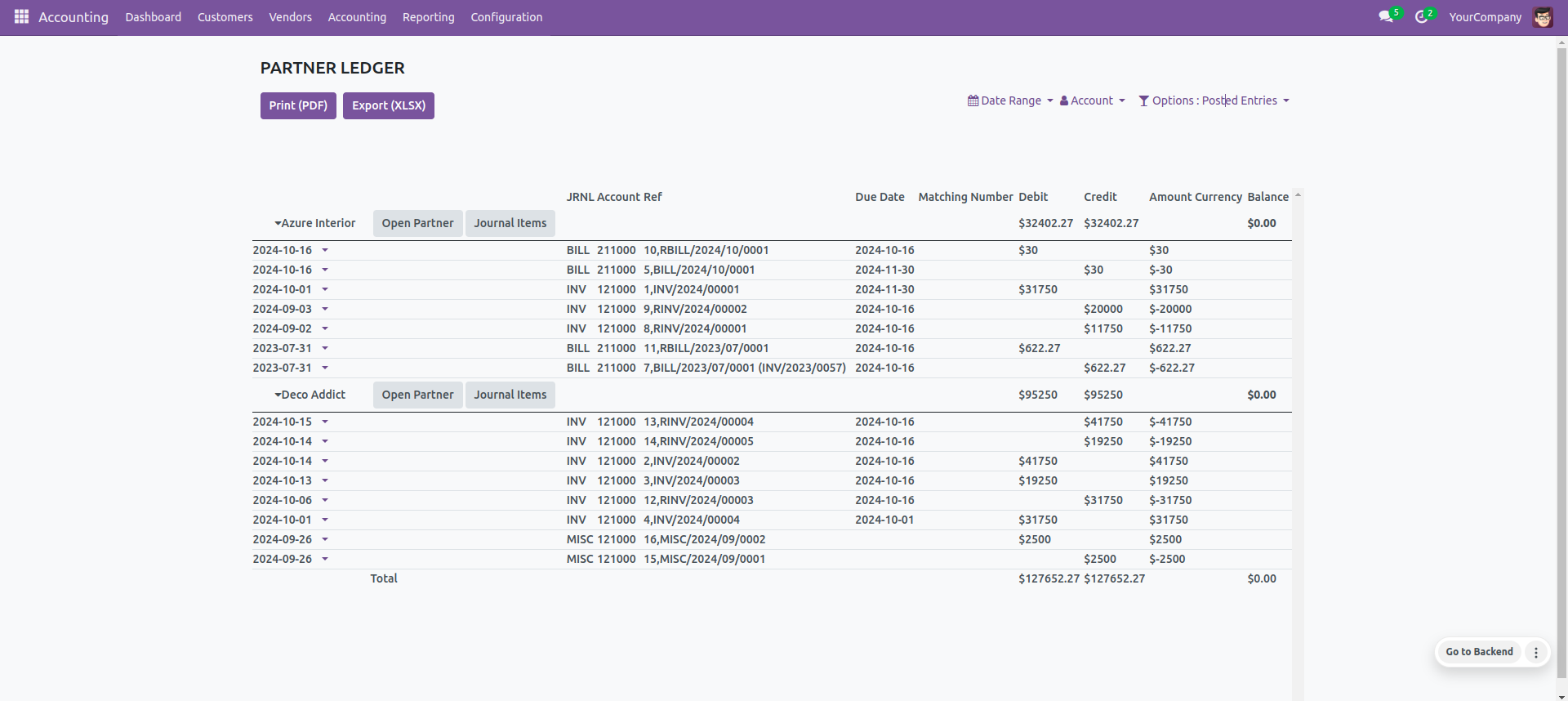Open the Reporting menu
The image size is (1568, 701).
point(428,17)
